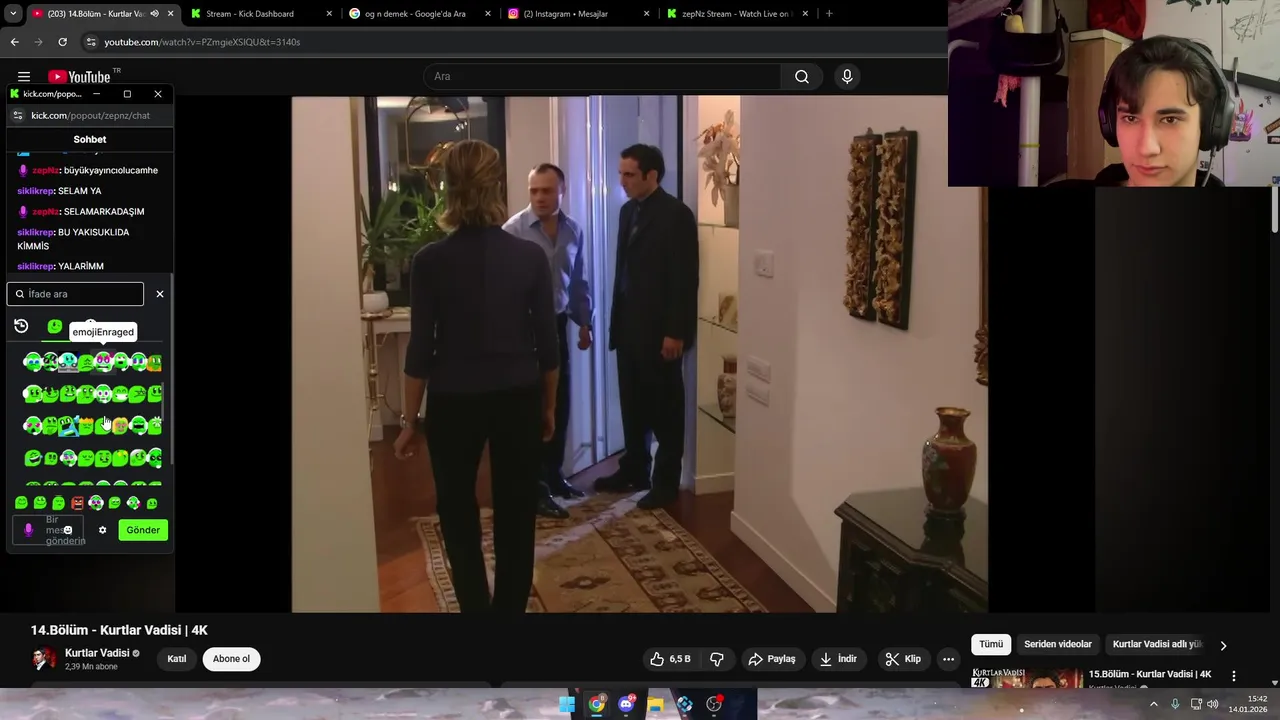Join the channel with the Katıl button
The width and height of the screenshot is (1280, 720).
coord(177,659)
